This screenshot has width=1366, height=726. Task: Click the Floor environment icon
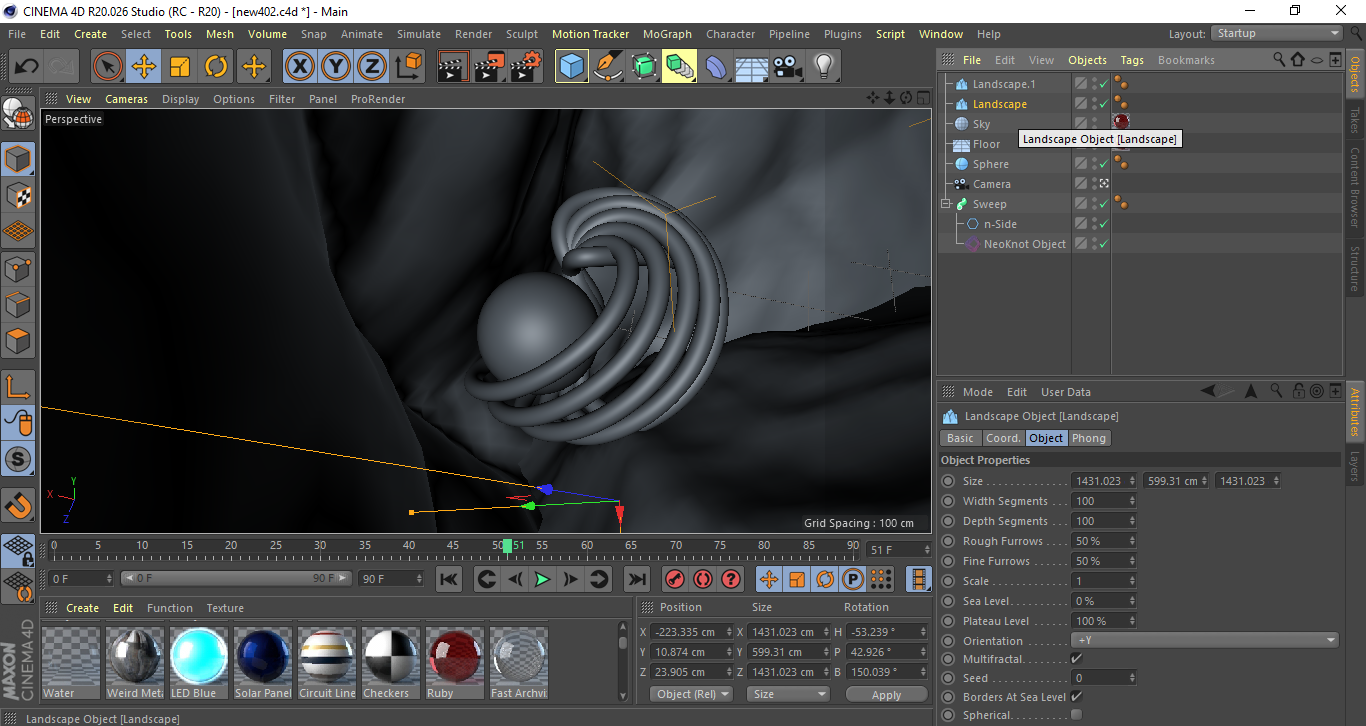[x=752, y=67]
